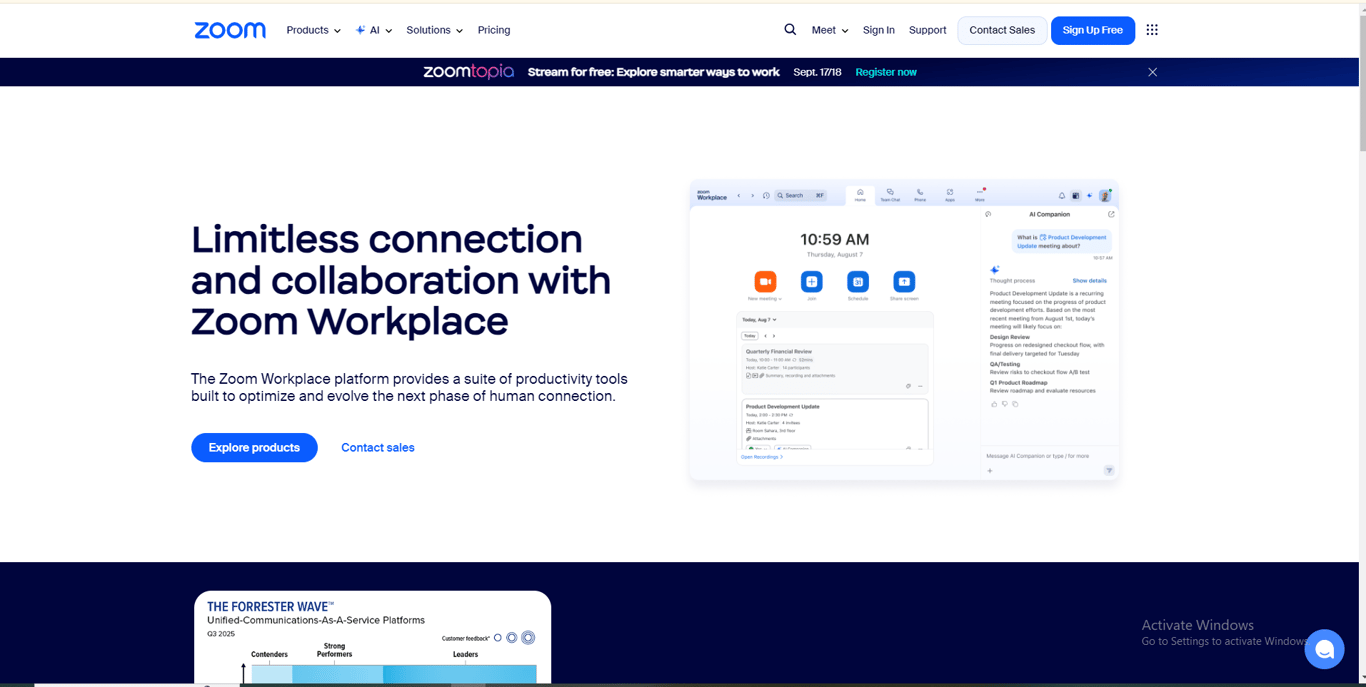Screen dimensions: 1366x687
Task: Expand the Solutions dropdown menu
Action: click(x=434, y=30)
